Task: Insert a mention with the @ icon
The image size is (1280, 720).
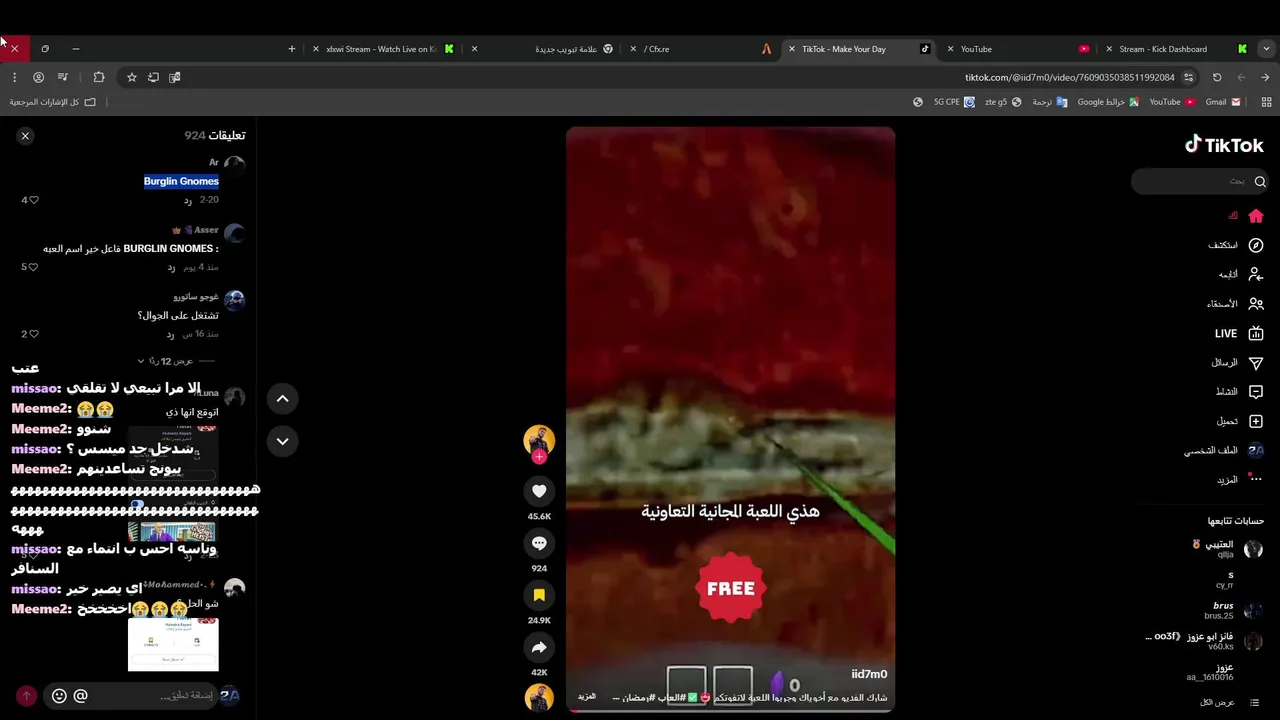Action: tap(81, 696)
